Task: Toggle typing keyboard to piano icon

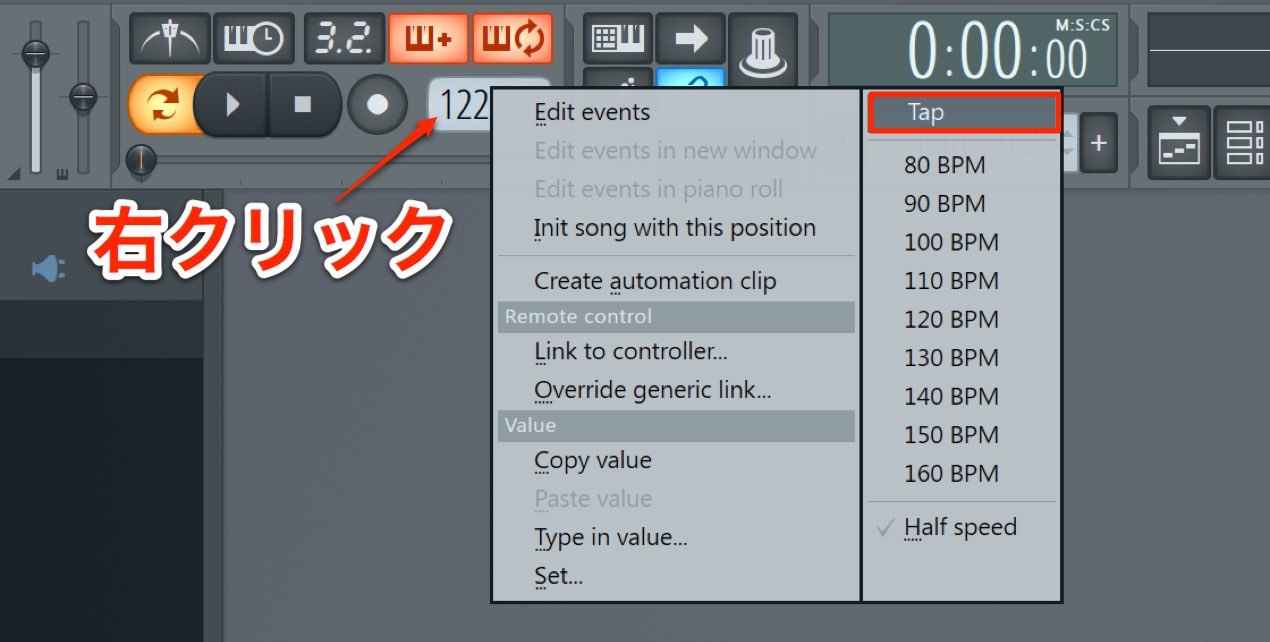Action: [618, 39]
